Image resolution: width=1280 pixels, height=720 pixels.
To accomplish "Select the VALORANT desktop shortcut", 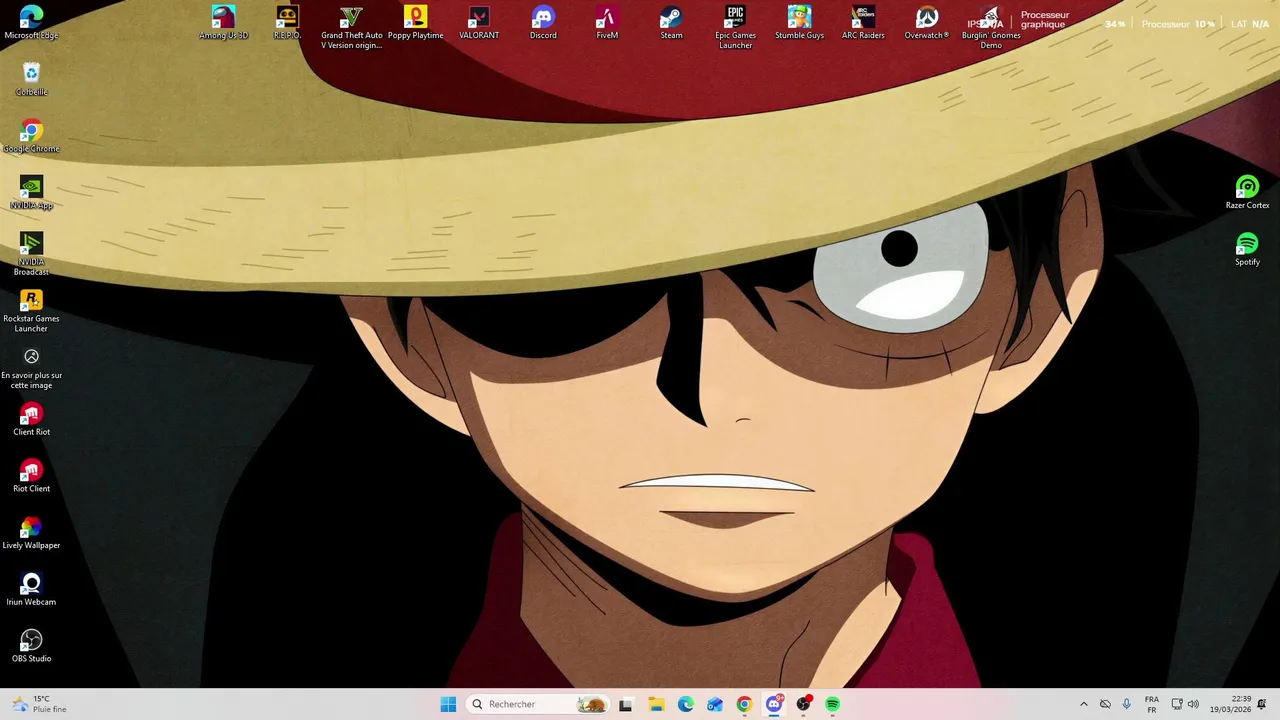I will pos(479,22).
